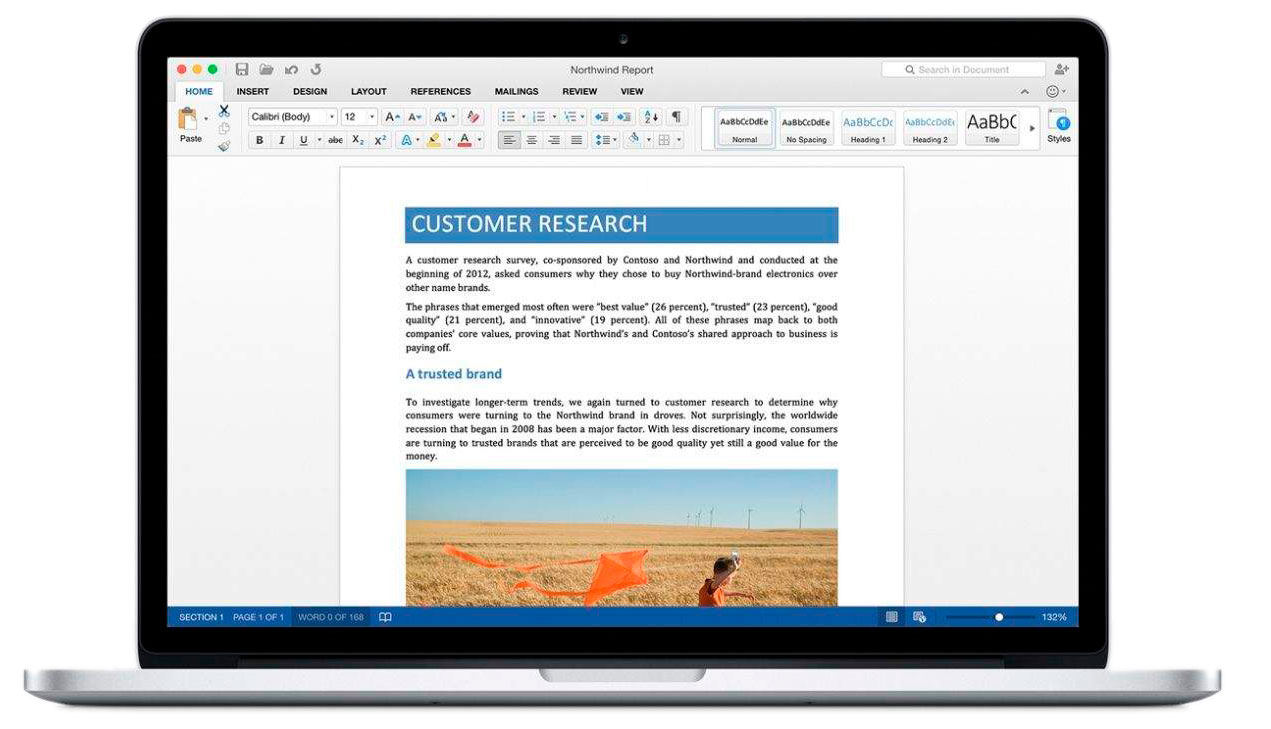
Task: Switch to the Review tab
Action: pyautogui.click(x=580, y=91)
